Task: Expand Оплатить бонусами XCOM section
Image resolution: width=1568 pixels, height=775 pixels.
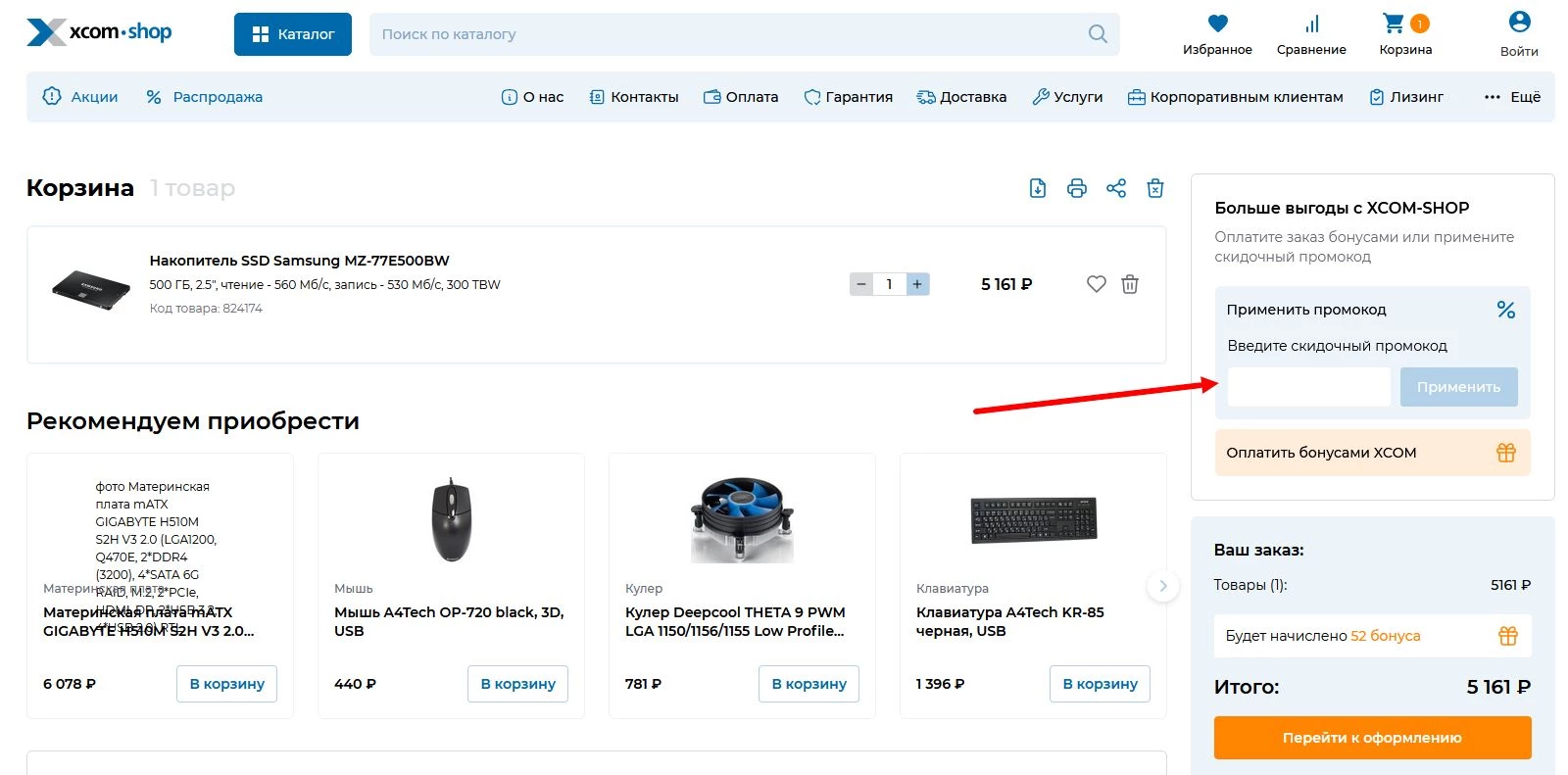Action: coord(1371,453)
